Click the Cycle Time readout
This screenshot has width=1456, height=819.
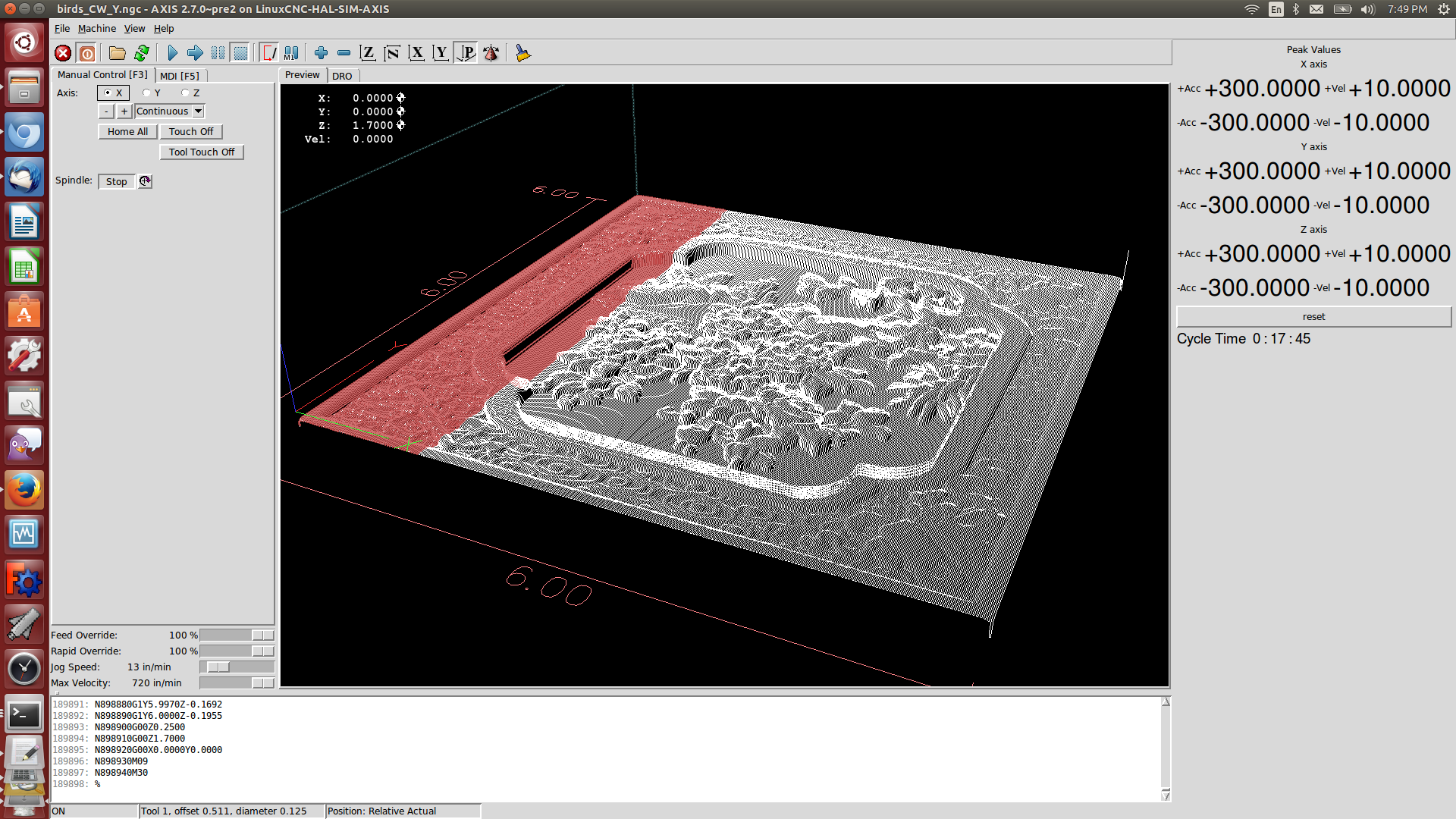coord(1244,339)
